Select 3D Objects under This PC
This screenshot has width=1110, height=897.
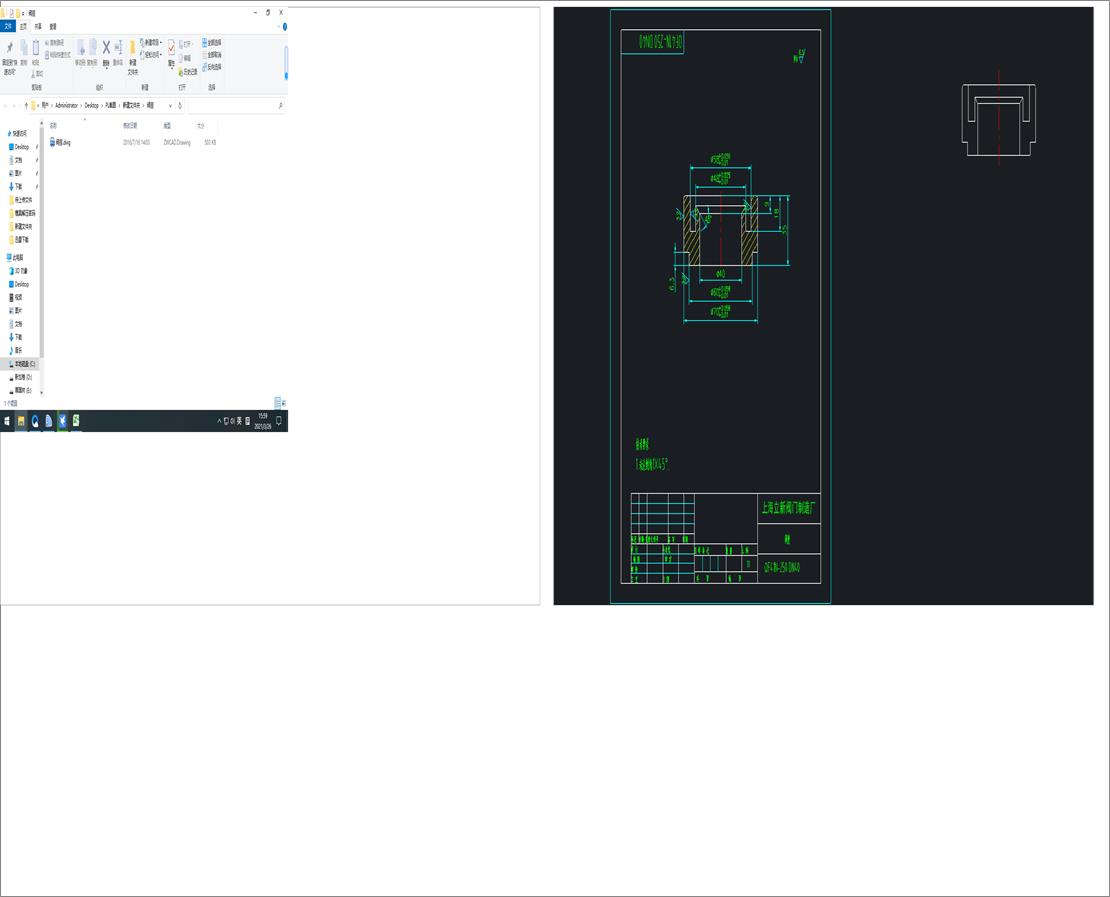click(18, 271)
